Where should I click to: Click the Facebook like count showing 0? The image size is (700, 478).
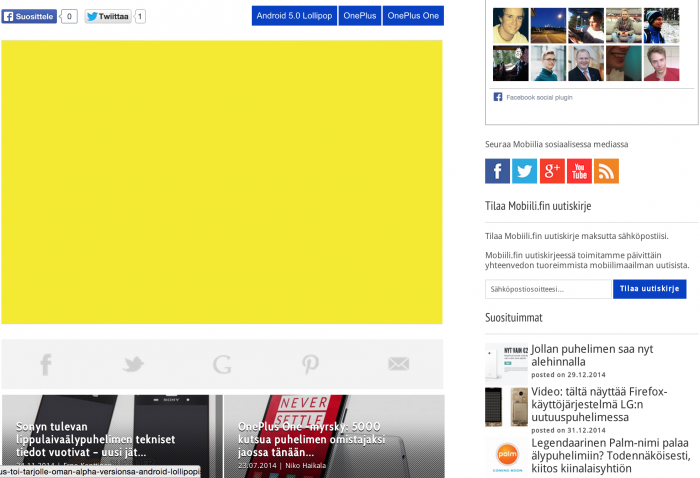(69, 17)
